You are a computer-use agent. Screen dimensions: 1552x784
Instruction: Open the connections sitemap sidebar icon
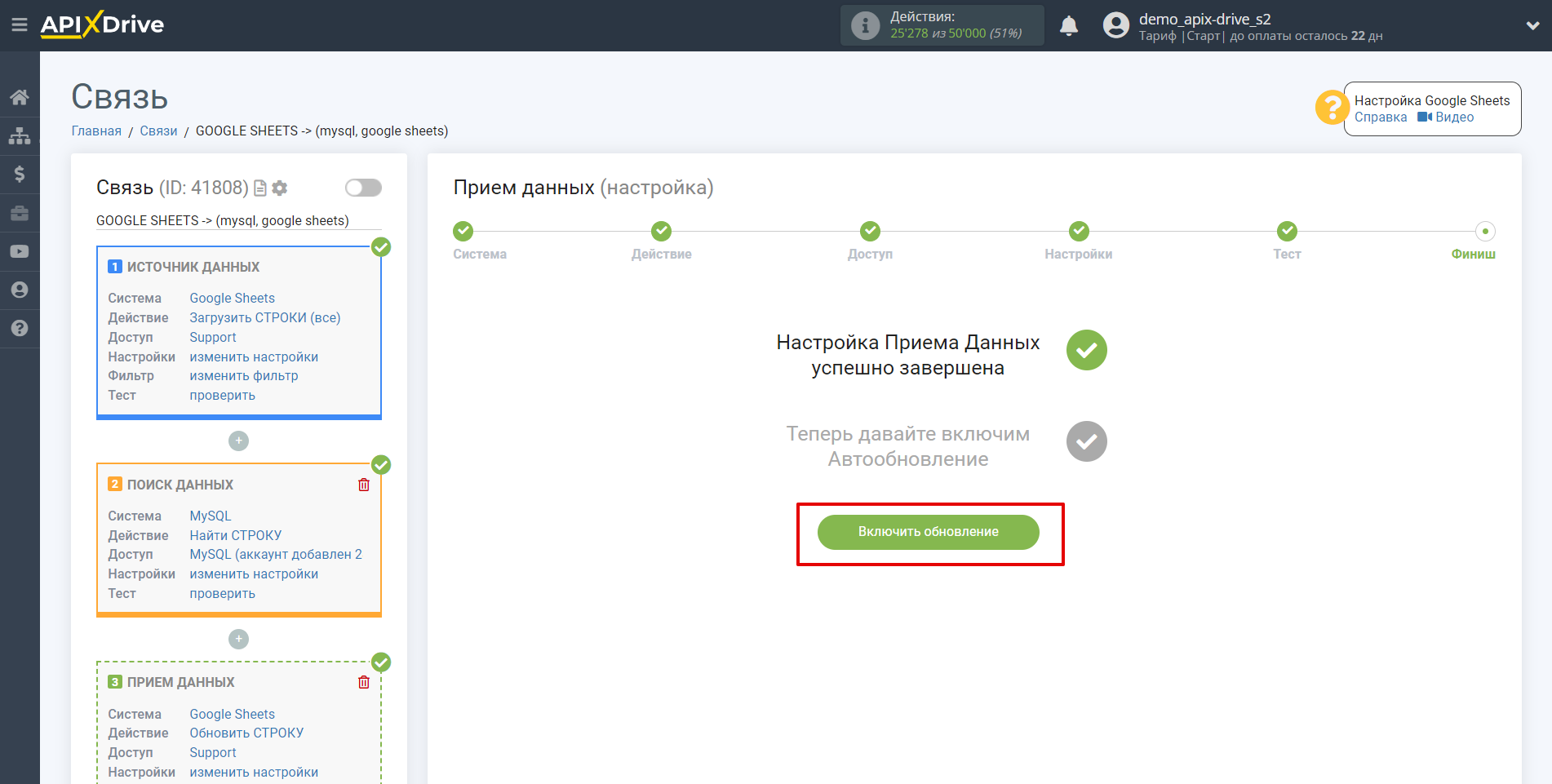(x=20, y=135)
